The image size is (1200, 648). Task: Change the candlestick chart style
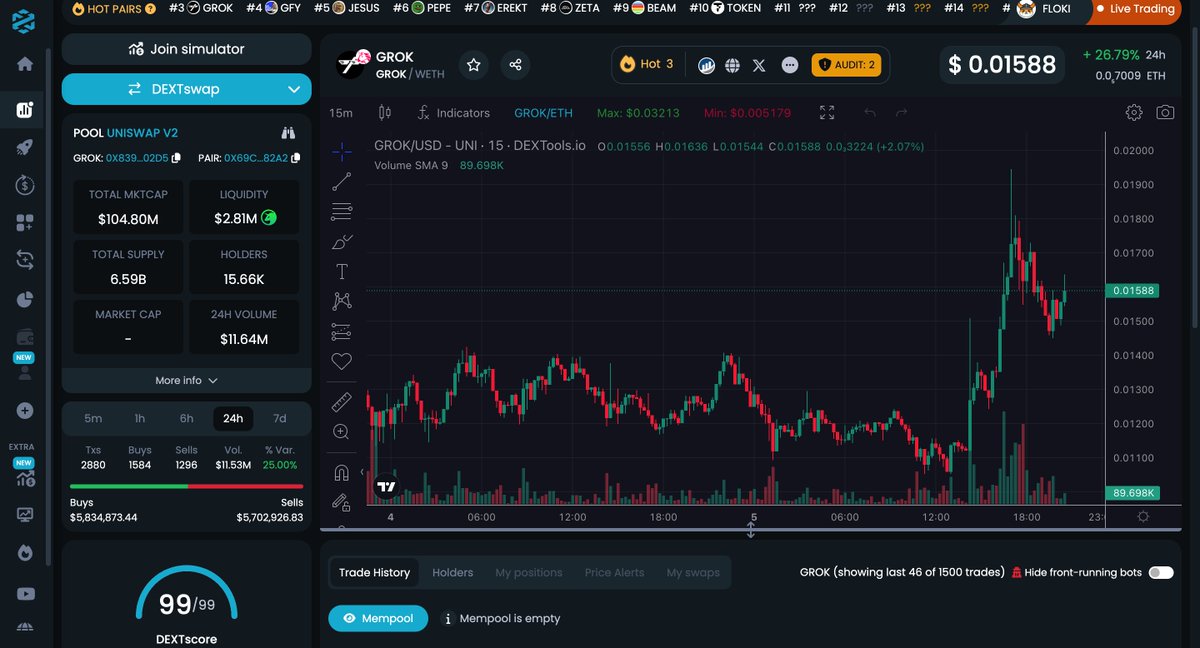(386, 113)
